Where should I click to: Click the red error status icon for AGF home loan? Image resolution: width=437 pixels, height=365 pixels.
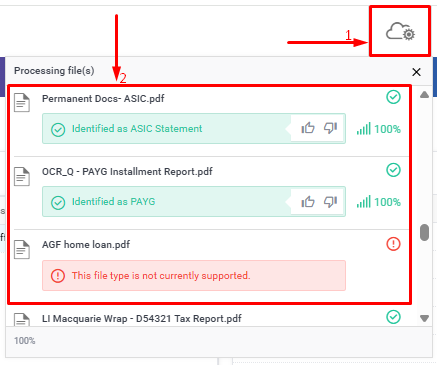393,244
